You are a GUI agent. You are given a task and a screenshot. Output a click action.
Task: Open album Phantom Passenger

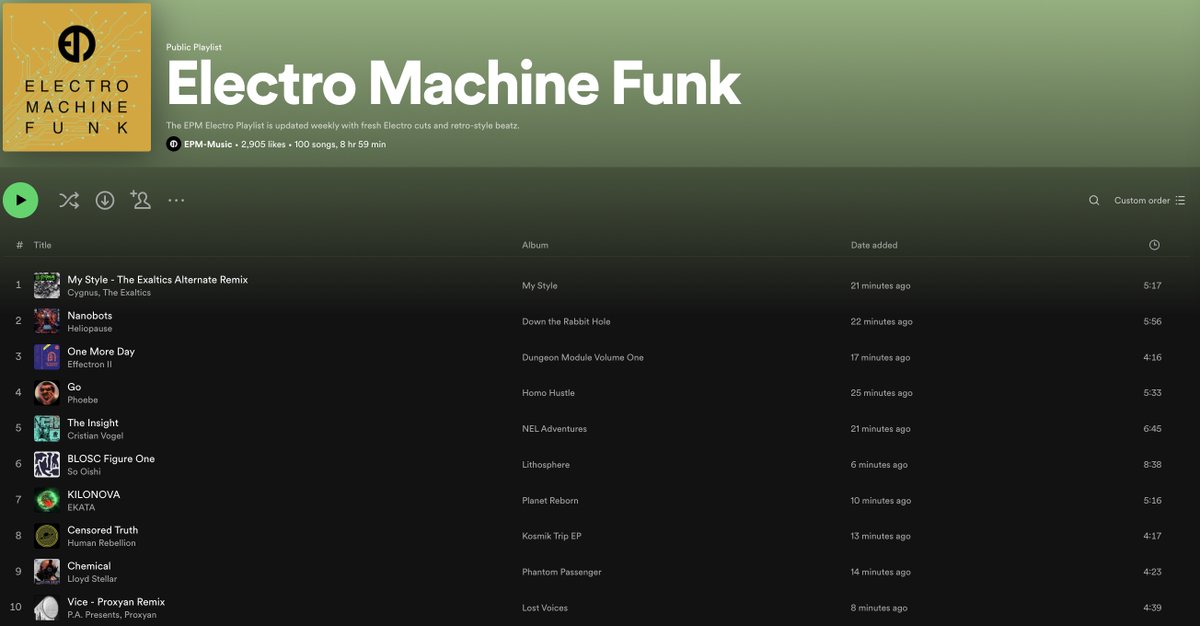[x=562, y=572]
